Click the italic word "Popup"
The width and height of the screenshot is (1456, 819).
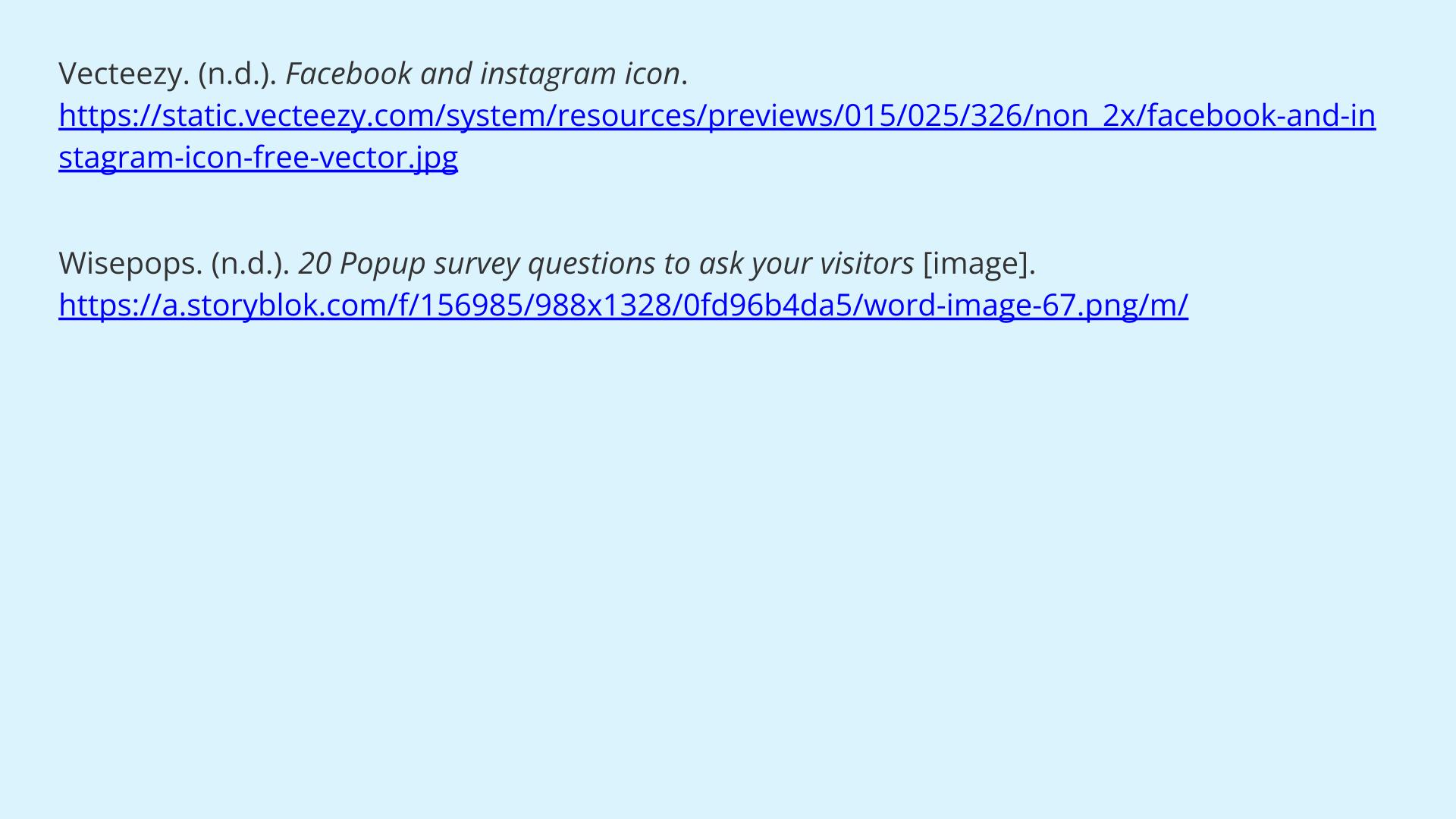(382, 264)
